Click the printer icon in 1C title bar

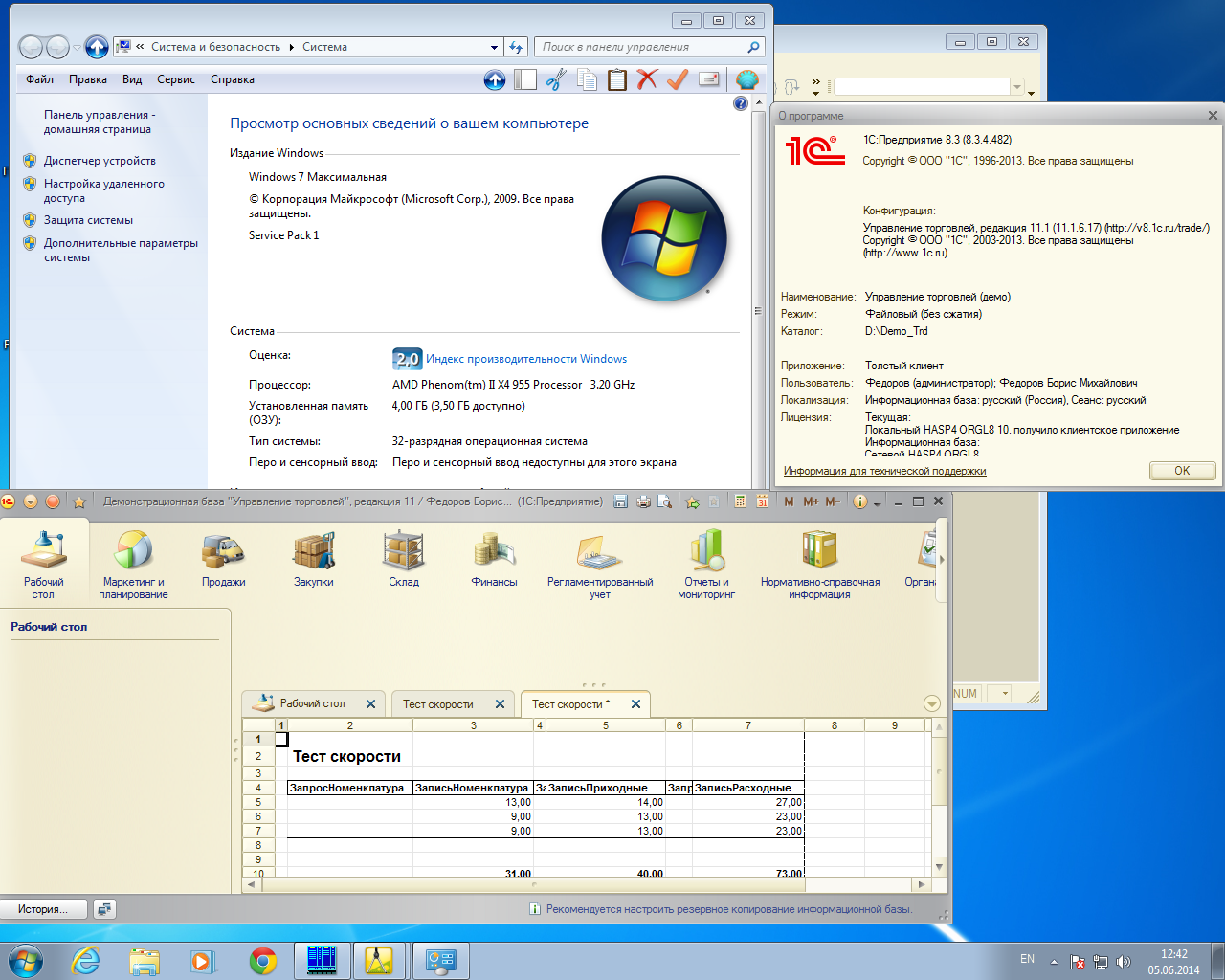click(643, 501)
